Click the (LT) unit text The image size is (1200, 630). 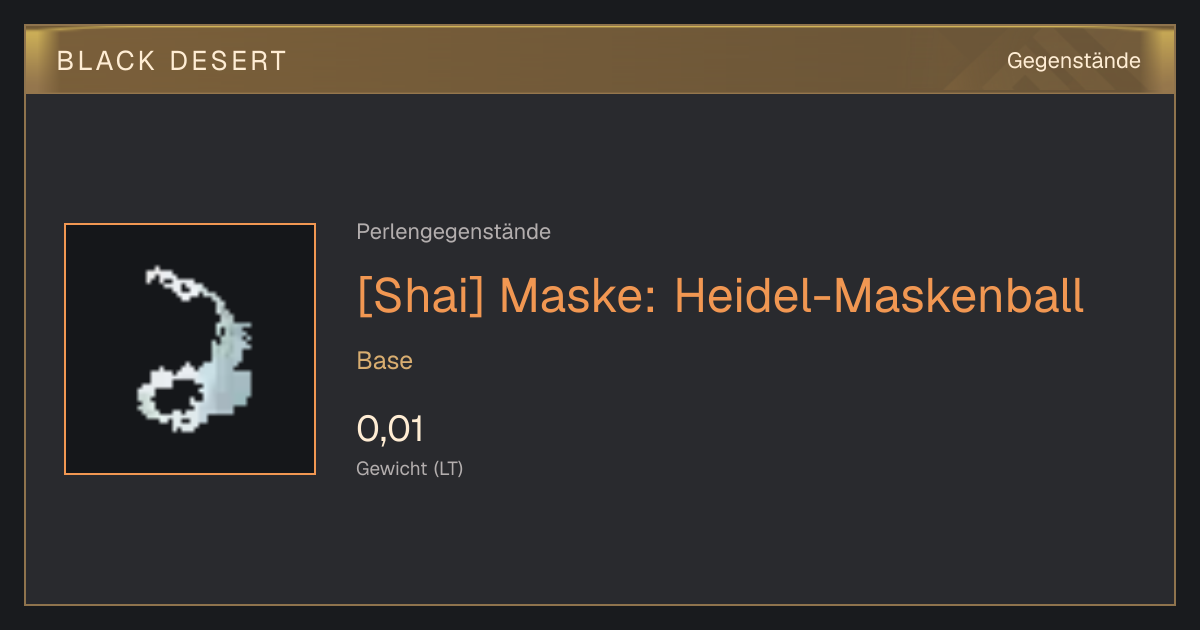tap(448, 468)
